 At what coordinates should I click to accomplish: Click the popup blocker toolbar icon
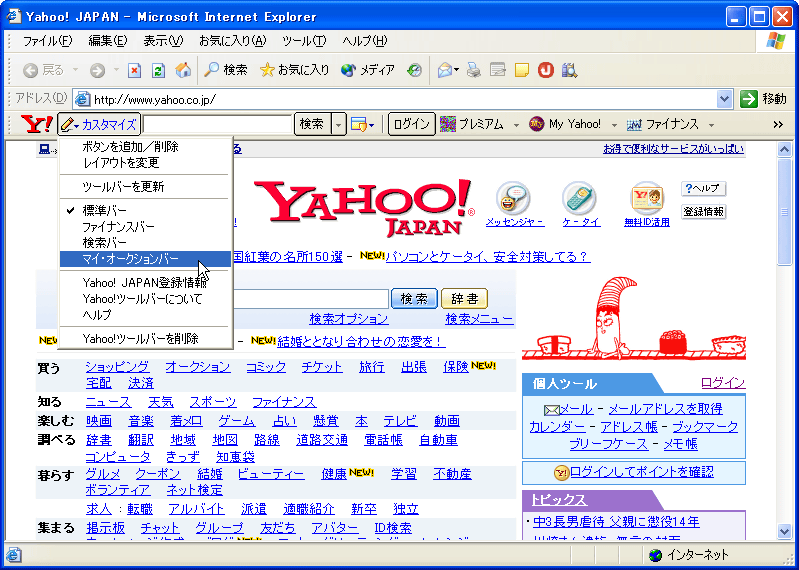pos(359,124)
